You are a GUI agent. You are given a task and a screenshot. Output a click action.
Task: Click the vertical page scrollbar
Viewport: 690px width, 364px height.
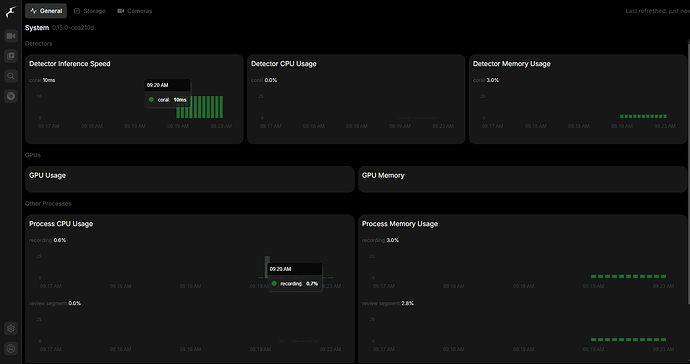click(x=688, y=172)
